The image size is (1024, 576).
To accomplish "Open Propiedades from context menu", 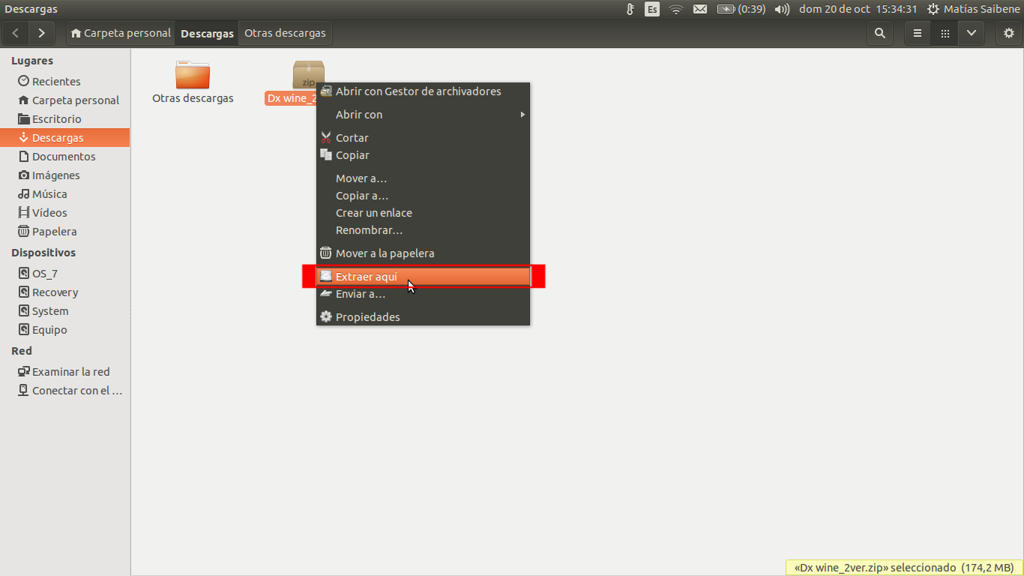I will coord(423,317).
